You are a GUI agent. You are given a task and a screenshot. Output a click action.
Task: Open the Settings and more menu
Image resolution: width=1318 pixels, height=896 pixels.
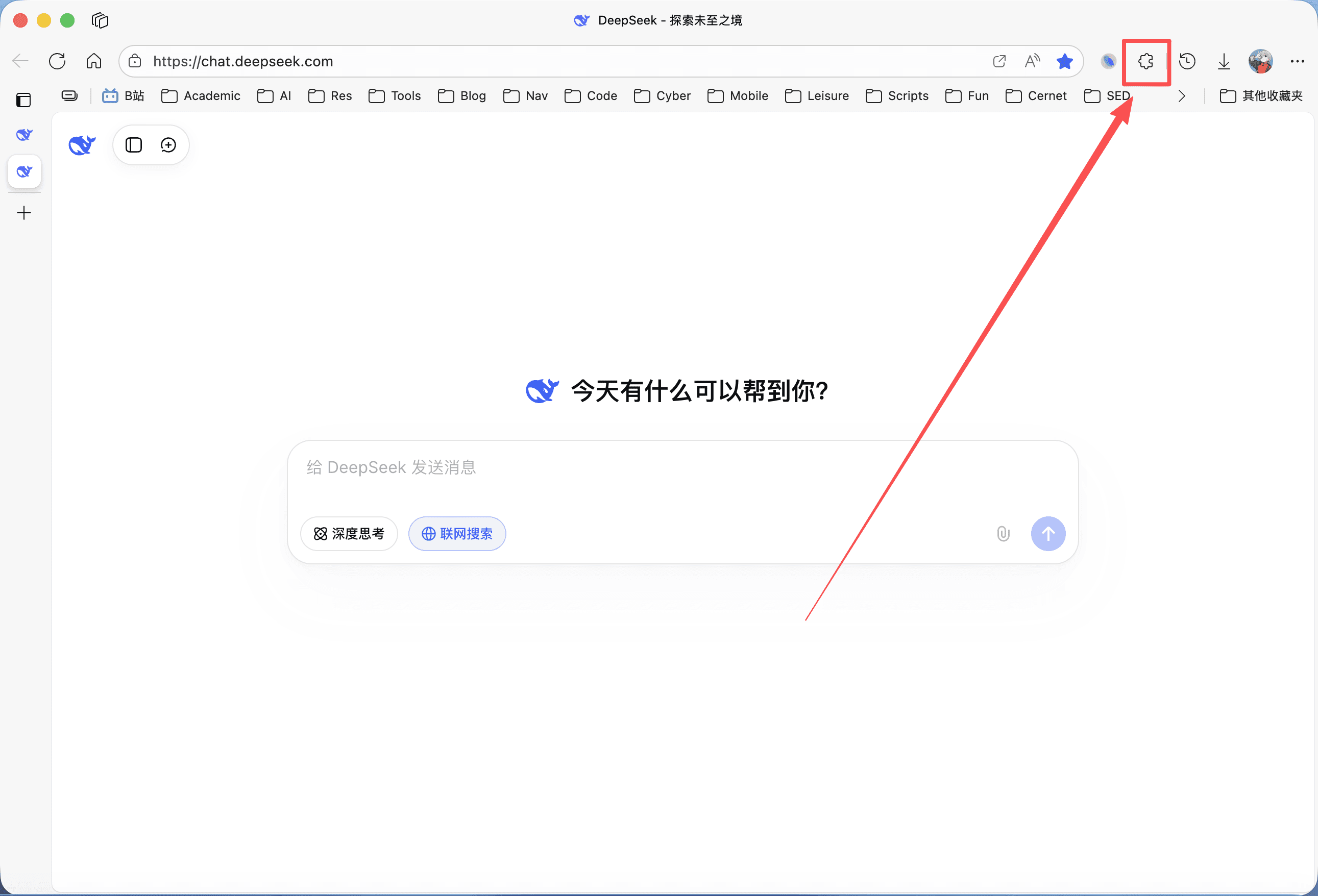click(x=1298, y=61)
